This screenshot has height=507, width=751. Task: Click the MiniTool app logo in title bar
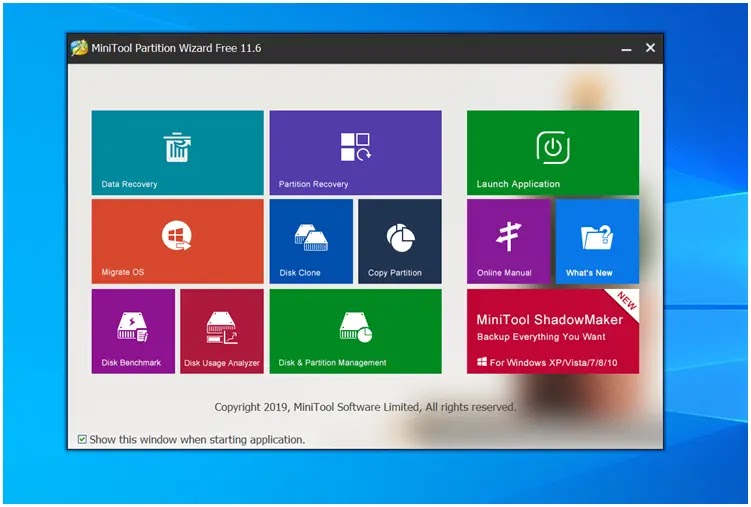(80, 48)
